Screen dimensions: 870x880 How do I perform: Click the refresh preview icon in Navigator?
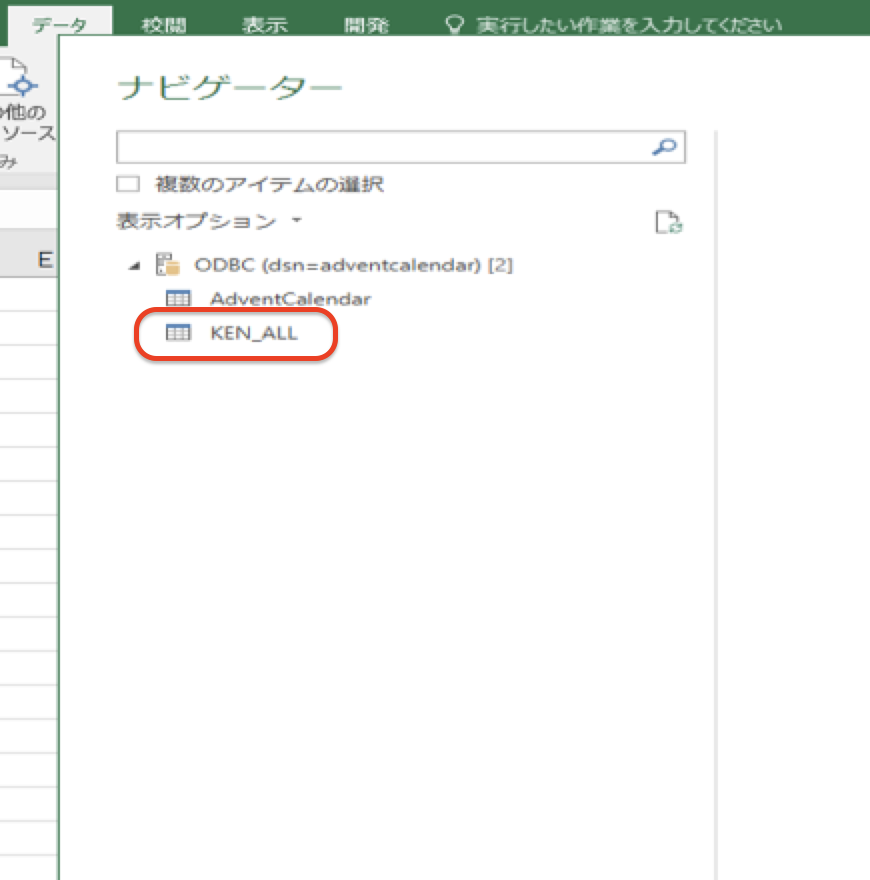click(669, 221)
